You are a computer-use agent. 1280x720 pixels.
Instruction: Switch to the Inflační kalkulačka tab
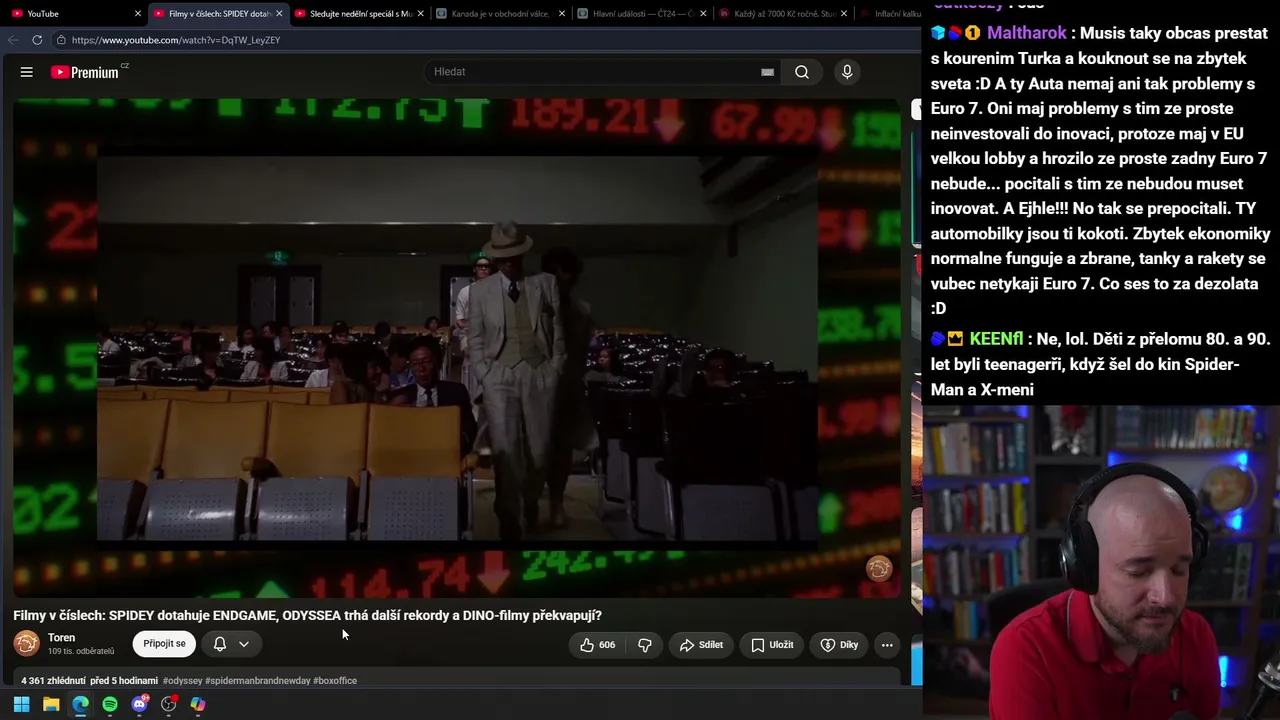(x=890, y=14)
